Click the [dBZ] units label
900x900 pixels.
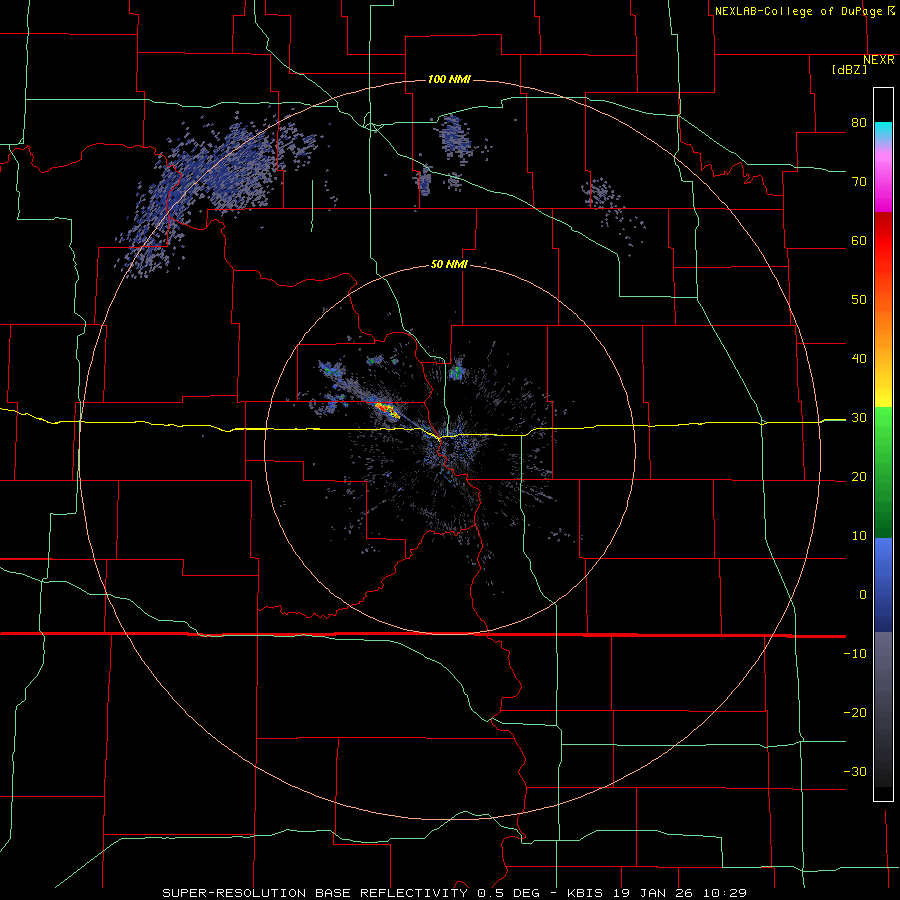coord(849,70)
